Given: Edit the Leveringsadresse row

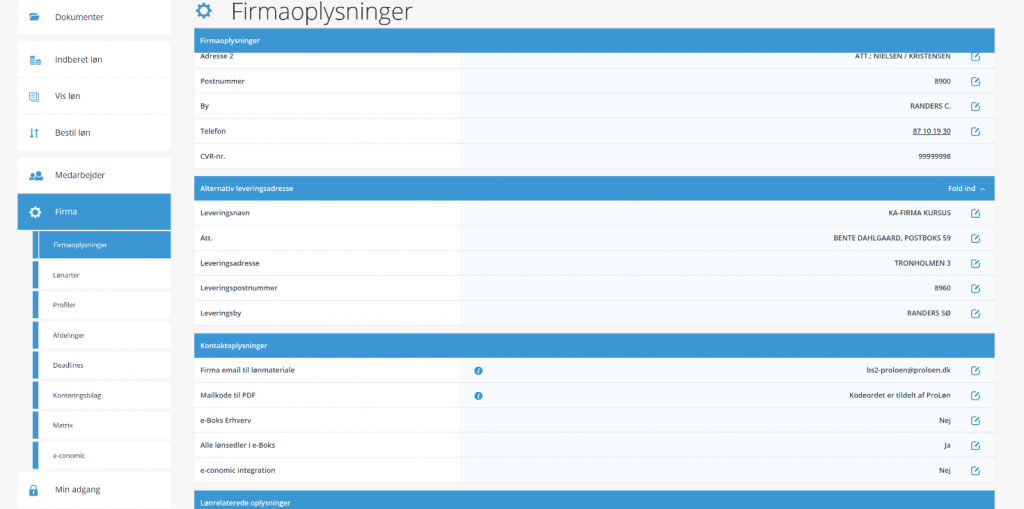Looking at the screenshot, I should click(975, 263).
